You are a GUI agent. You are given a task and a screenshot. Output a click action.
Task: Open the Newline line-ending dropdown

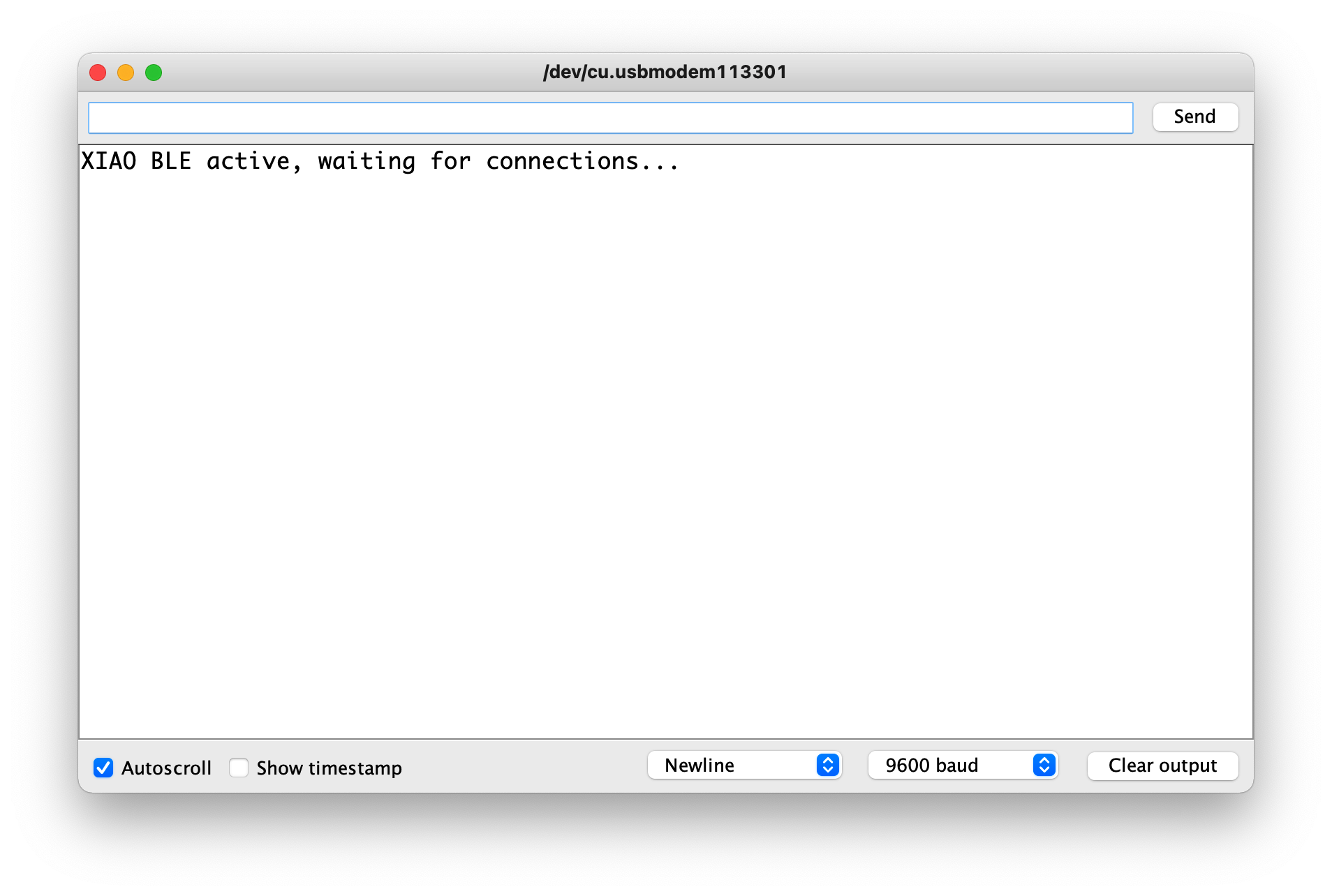pyautogui.click(x=744, y=766)
